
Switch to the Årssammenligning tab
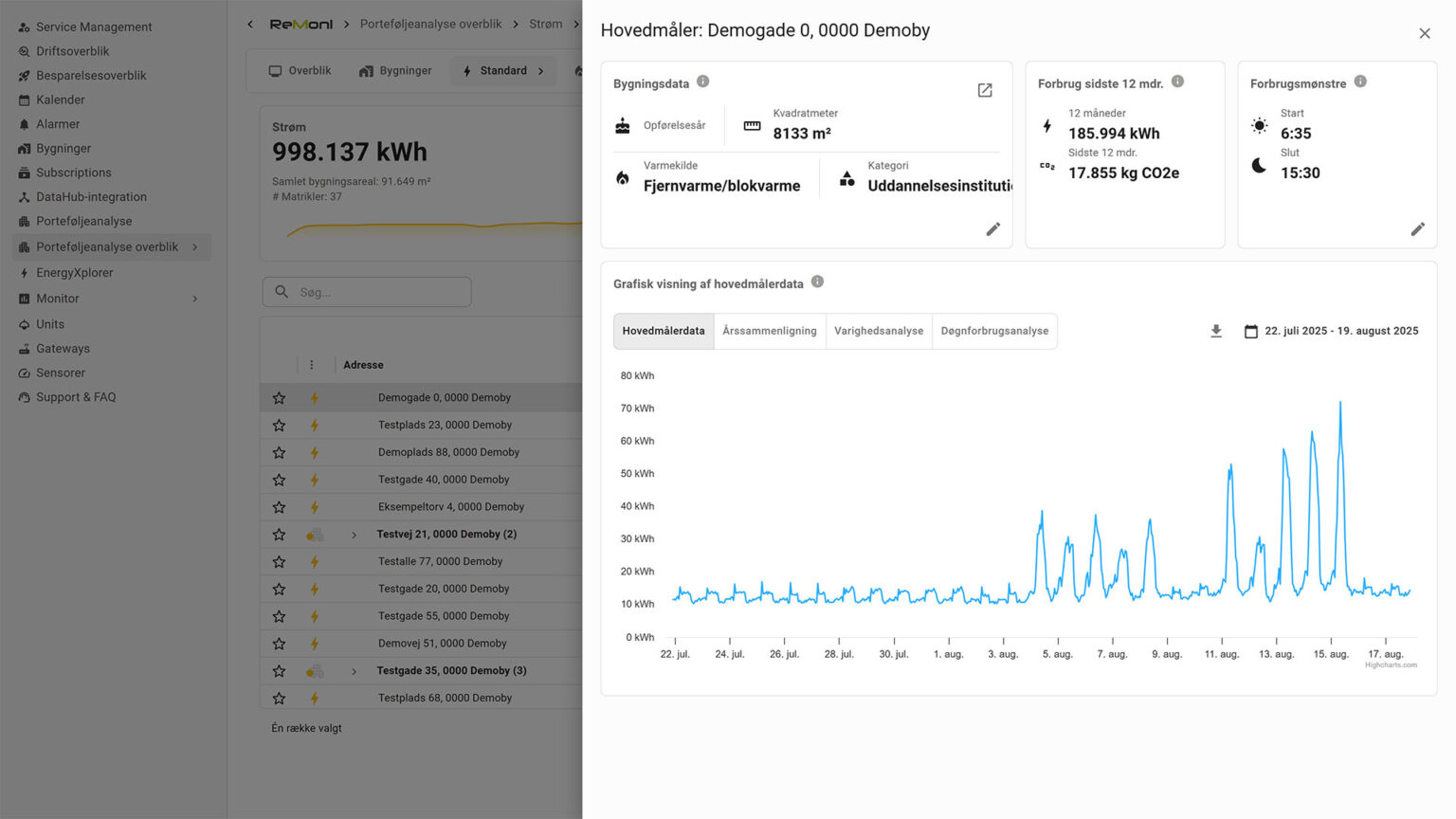point(769,331)
